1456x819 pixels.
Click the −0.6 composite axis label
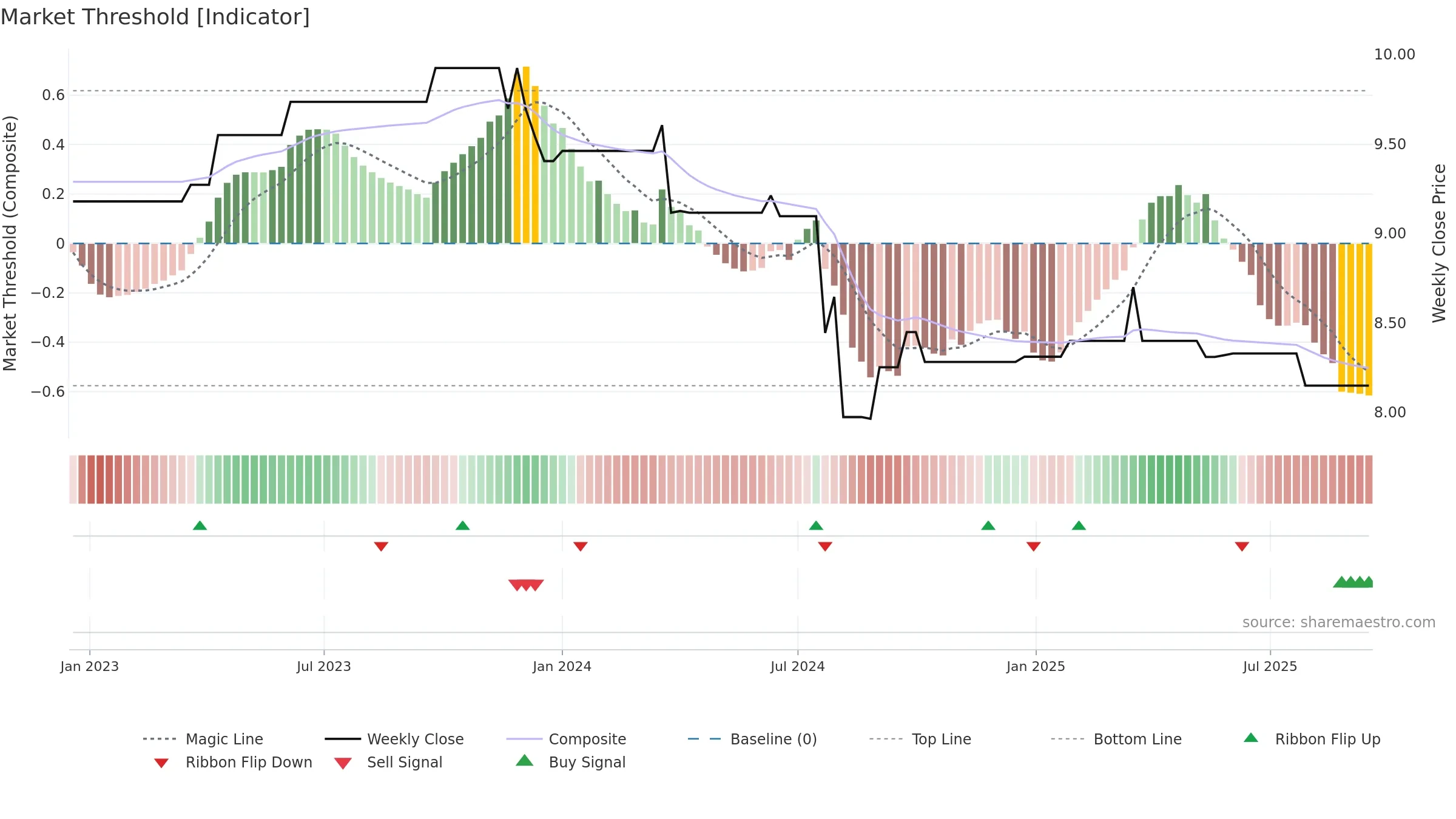coord(48,392)
